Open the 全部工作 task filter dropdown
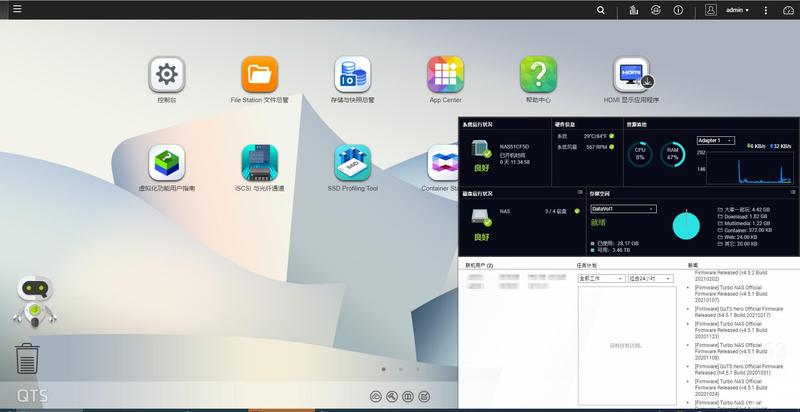 tap(601, 278)
